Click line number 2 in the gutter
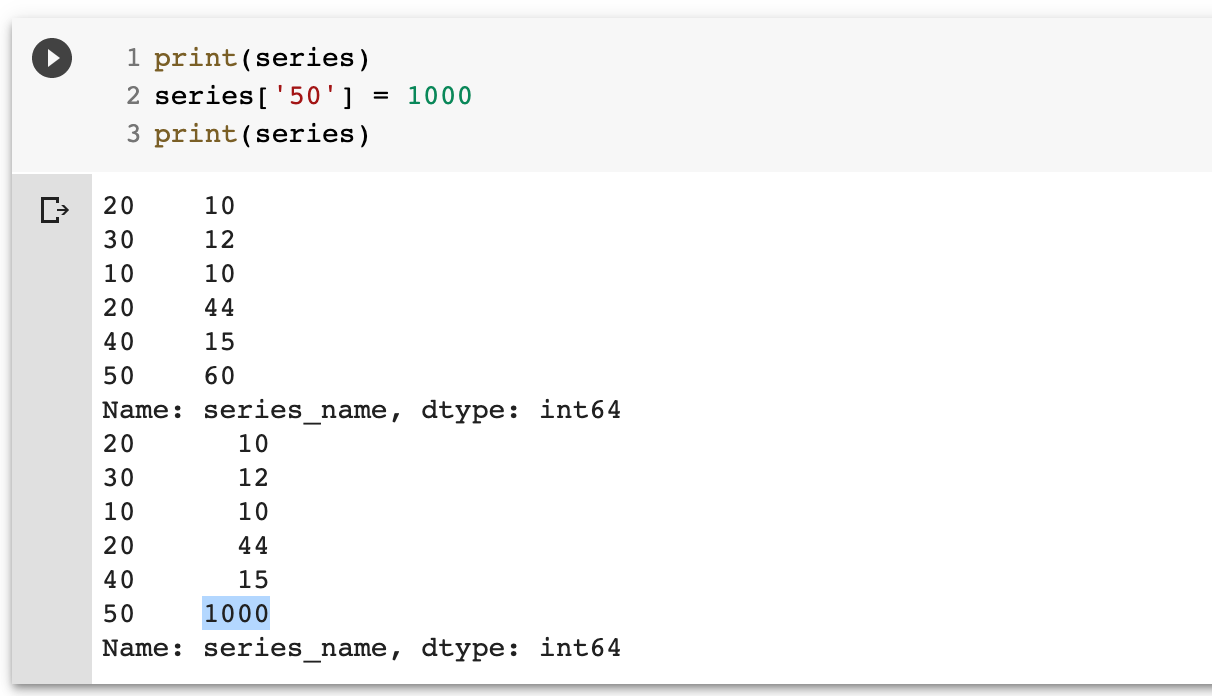 coord(131,95)
